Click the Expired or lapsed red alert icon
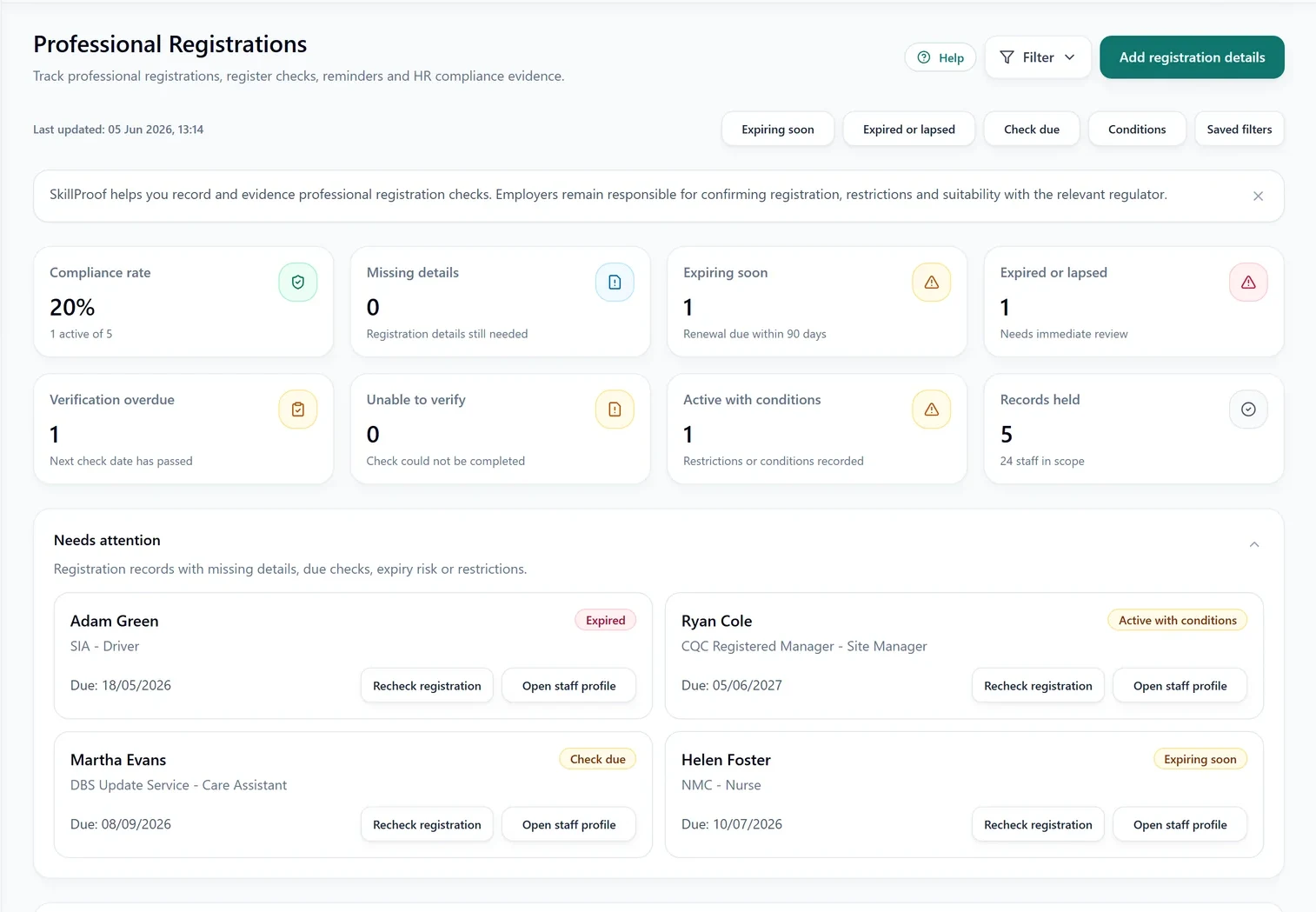The height and width of the screenshot is (912, 1316). [1248, 283]
